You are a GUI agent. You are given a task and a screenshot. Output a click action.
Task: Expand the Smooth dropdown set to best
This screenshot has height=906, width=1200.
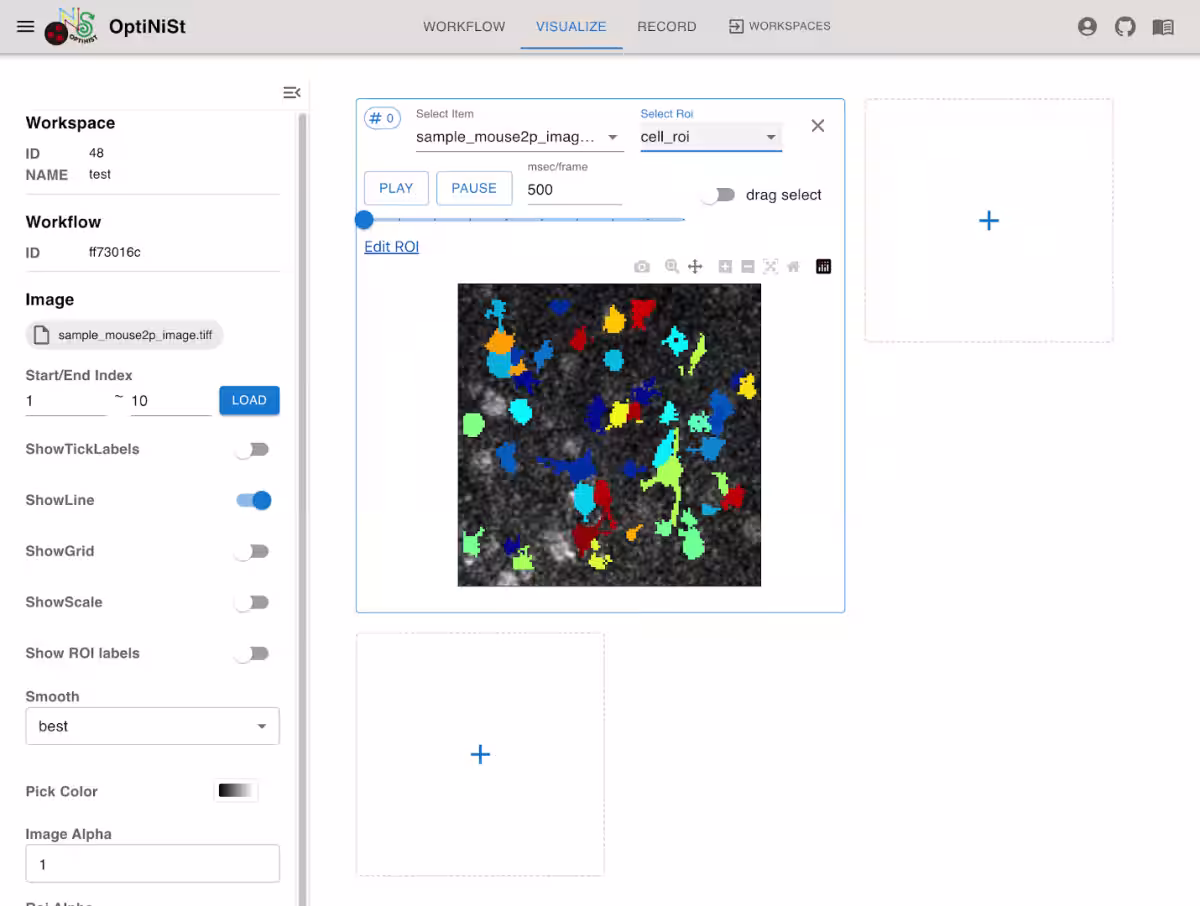click(152, 727)
